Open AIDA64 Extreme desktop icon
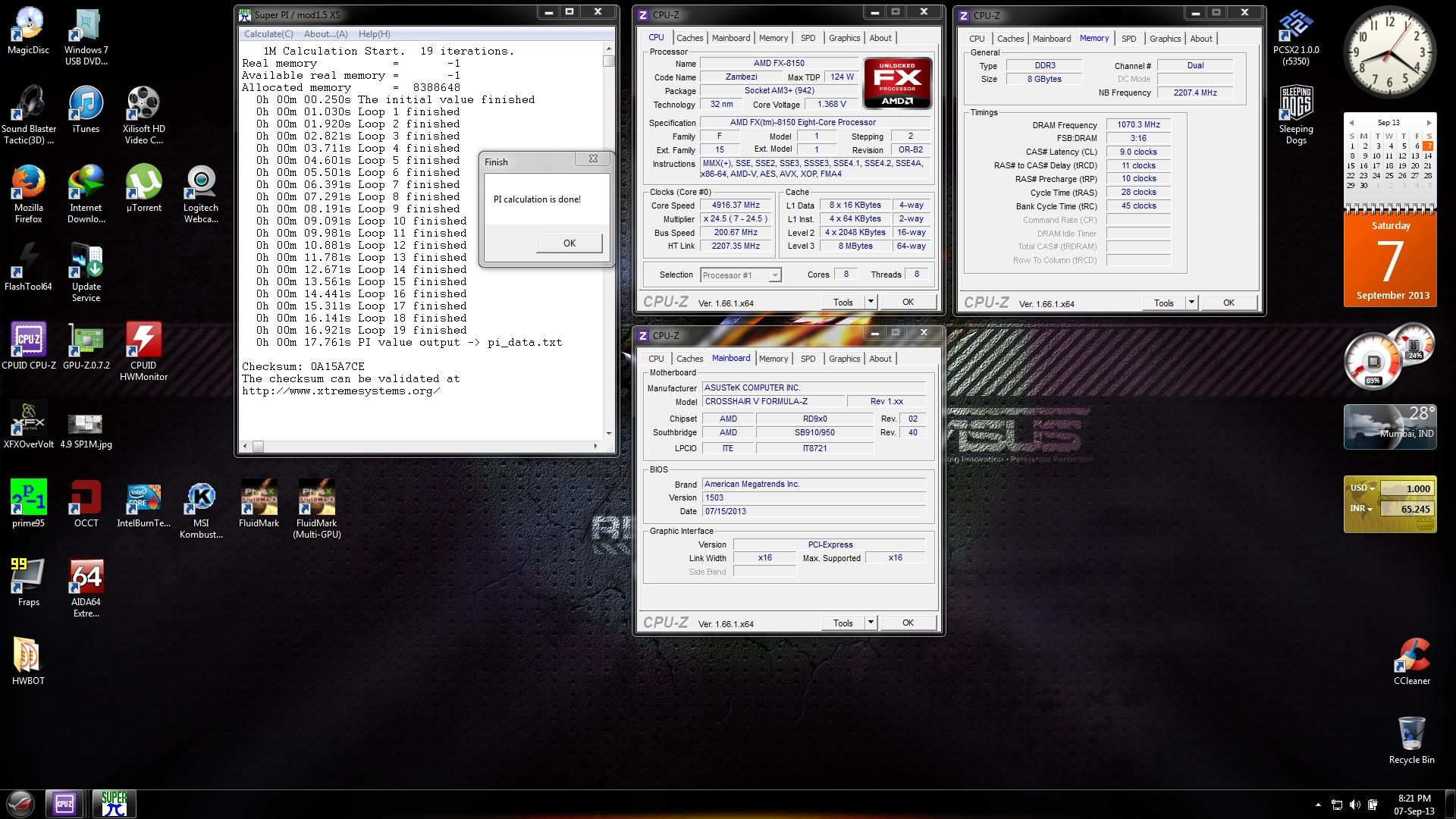 click(86, 588)
